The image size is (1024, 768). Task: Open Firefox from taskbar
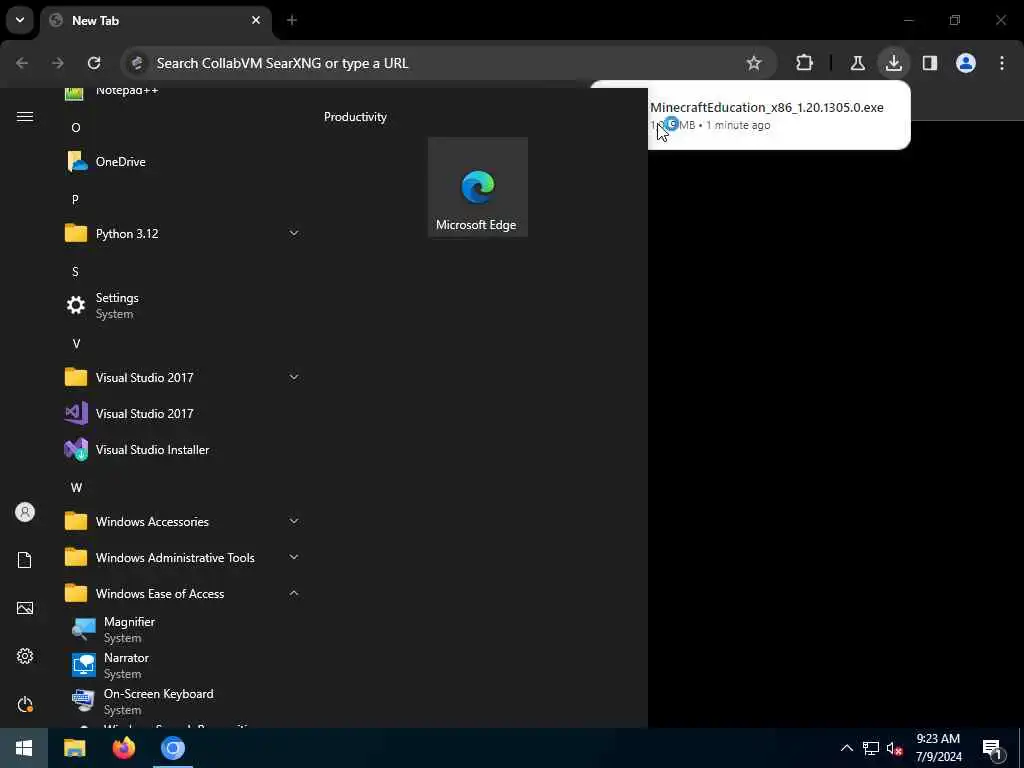pyautogui.click(x=123, y=748)
